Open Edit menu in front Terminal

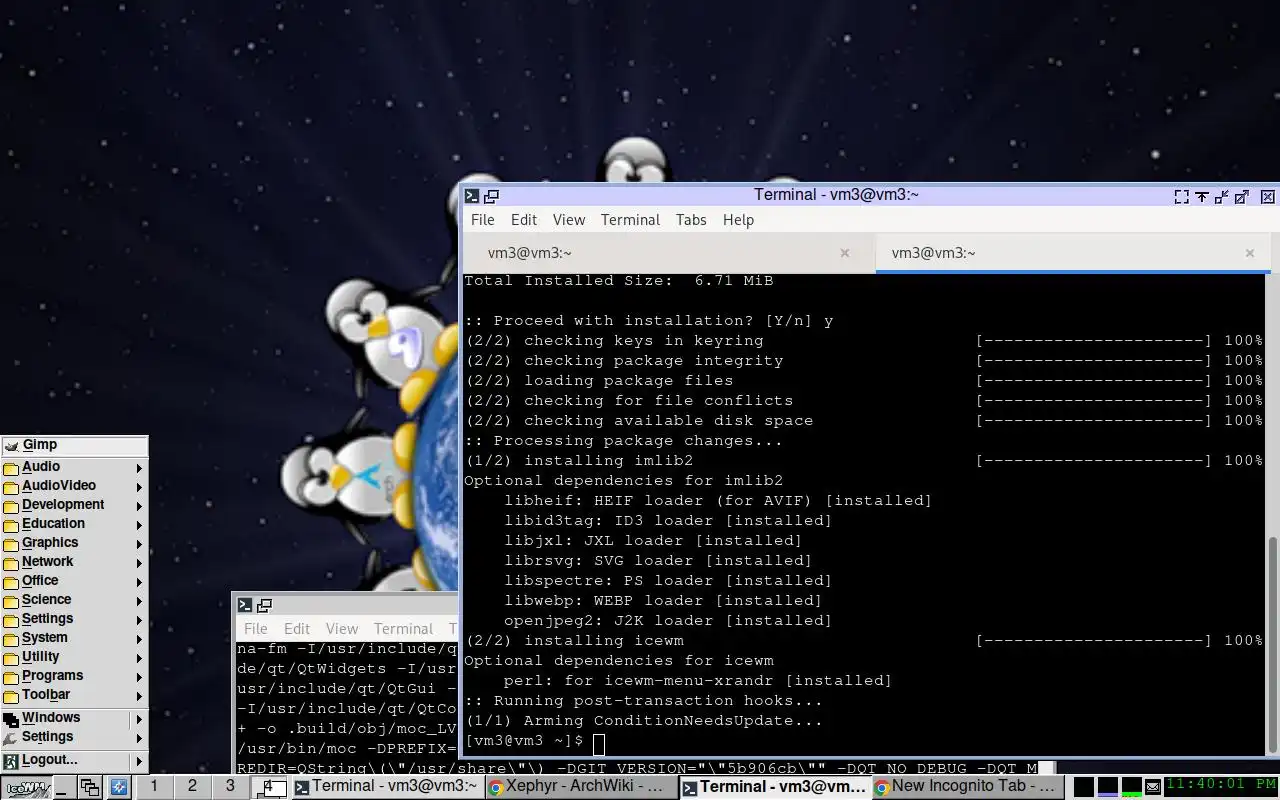[524, 220]
